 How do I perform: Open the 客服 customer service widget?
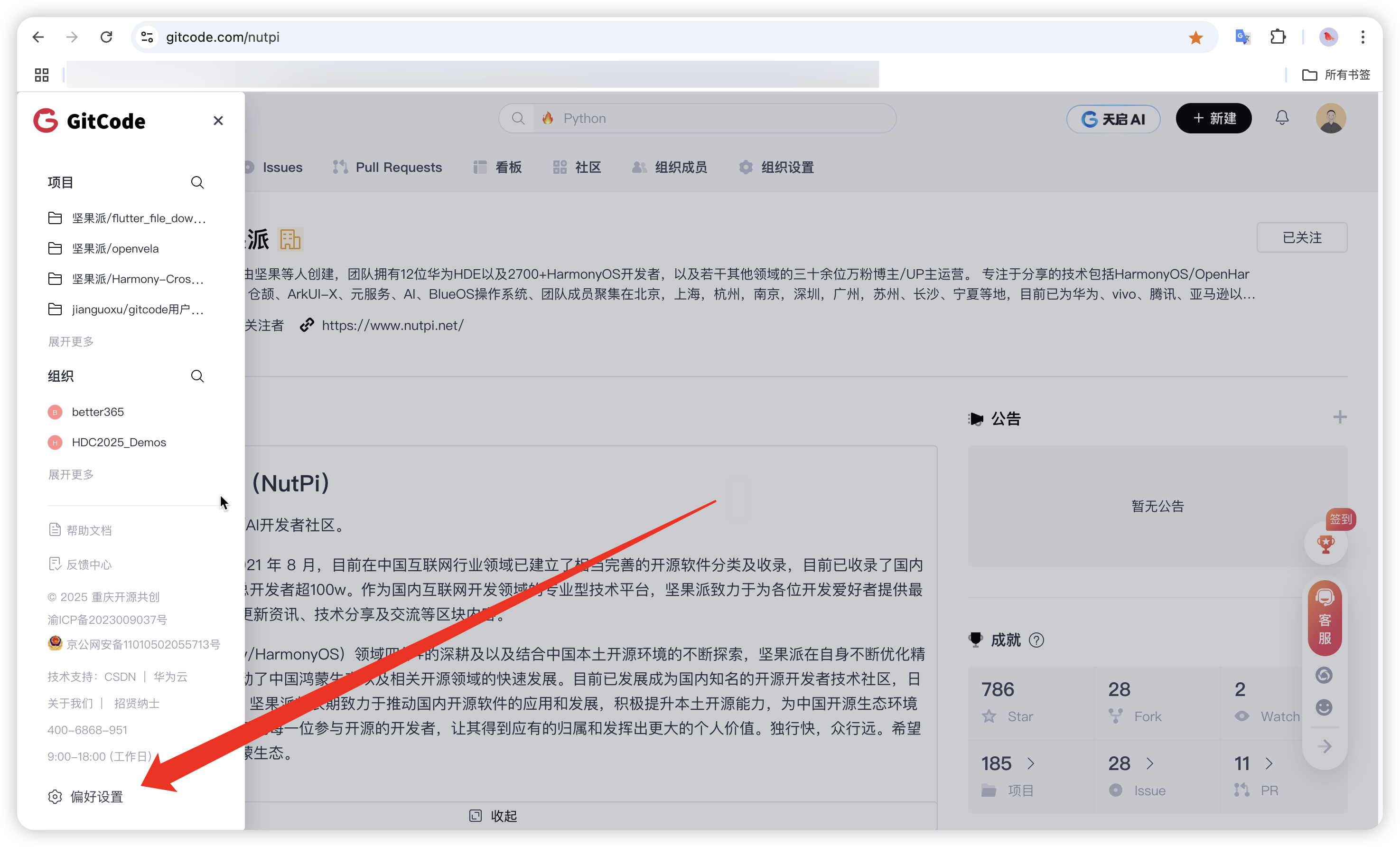pos(1325,618)
